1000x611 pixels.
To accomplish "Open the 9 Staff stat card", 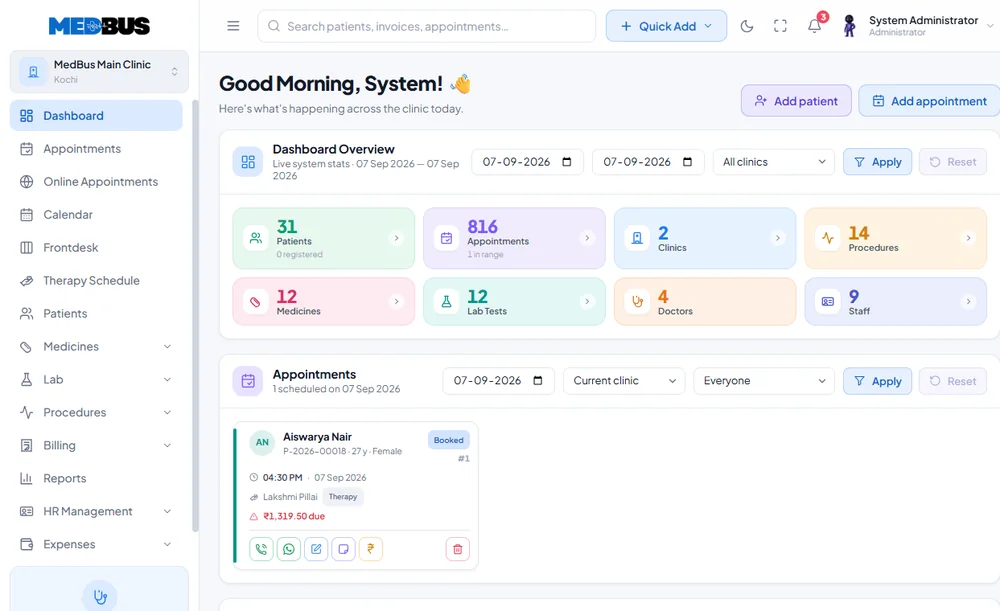I will click(895, 302).
